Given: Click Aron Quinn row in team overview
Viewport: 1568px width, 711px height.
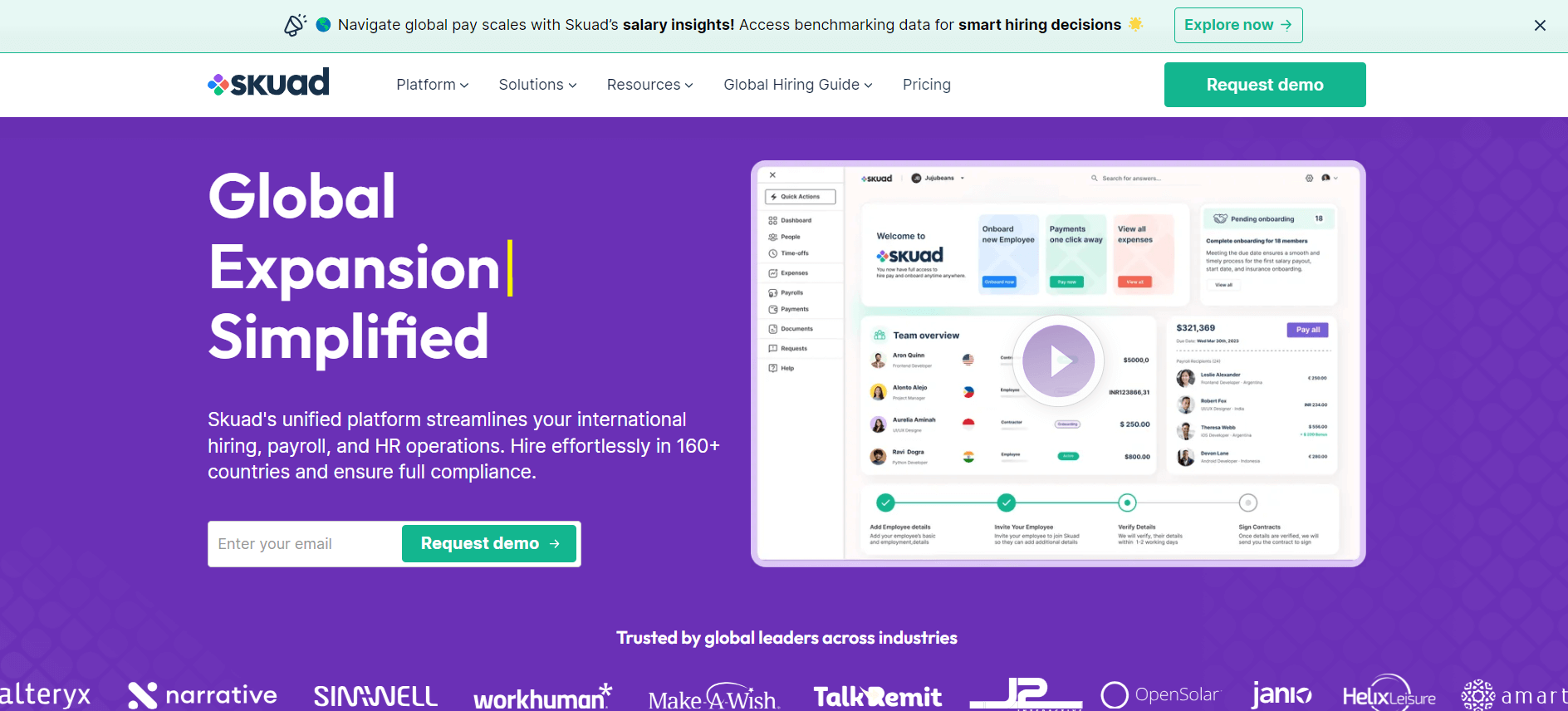Looking at the screenshot, I should pos(1010,360).
